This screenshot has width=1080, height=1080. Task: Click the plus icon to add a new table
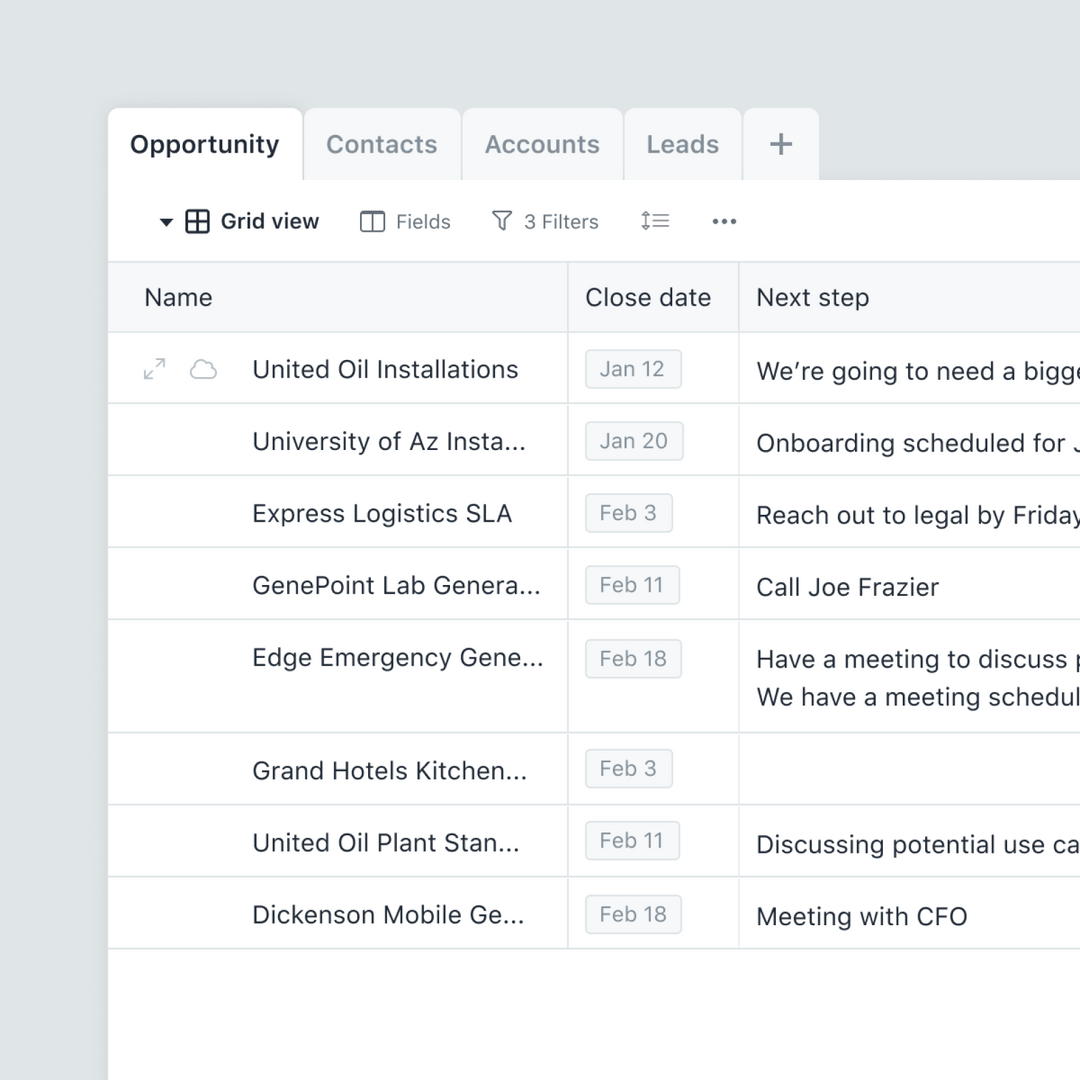coord(780,143)
